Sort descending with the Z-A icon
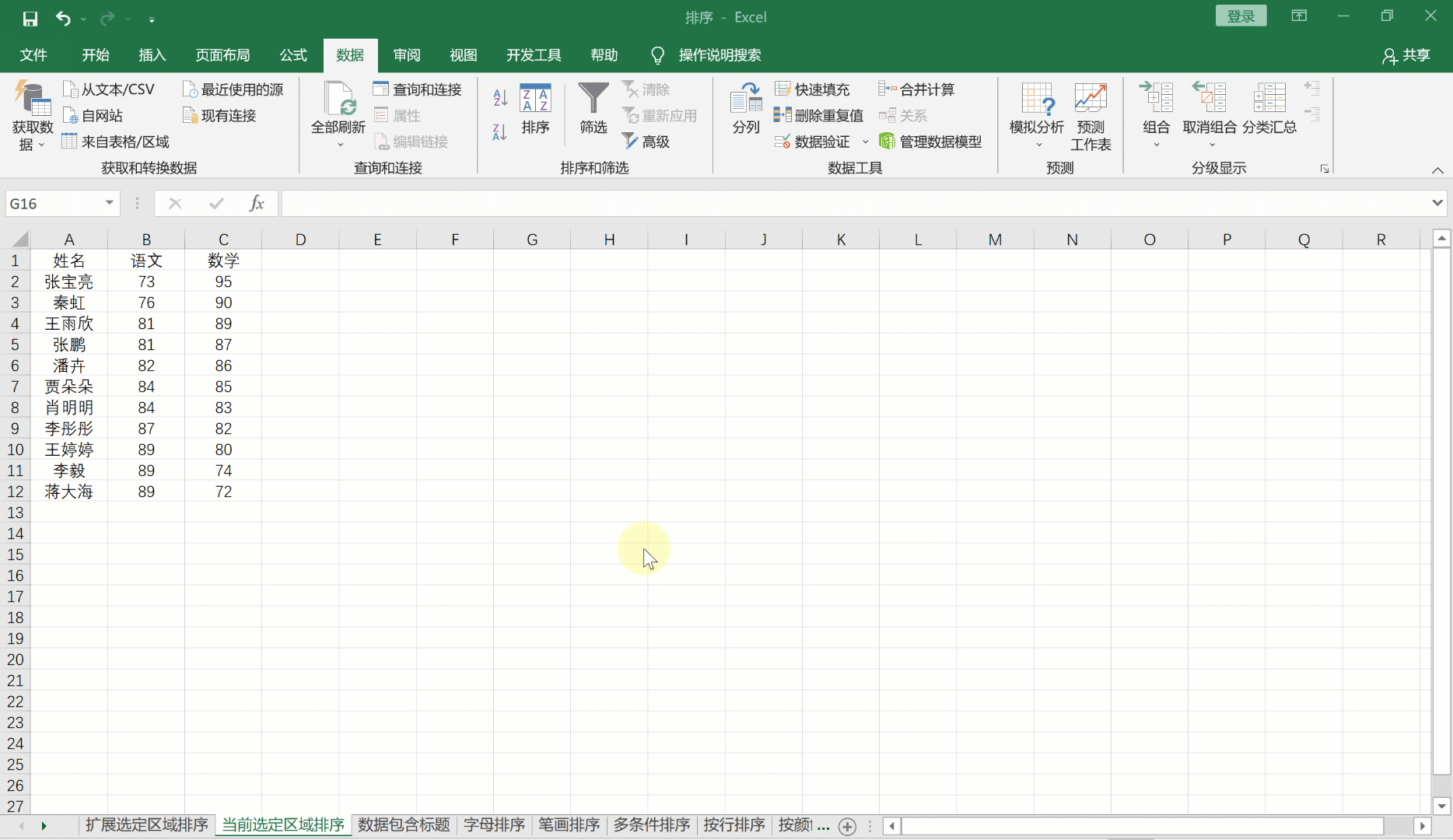Viewport: 1453px width, 840px height. click(x=500, y=132)
